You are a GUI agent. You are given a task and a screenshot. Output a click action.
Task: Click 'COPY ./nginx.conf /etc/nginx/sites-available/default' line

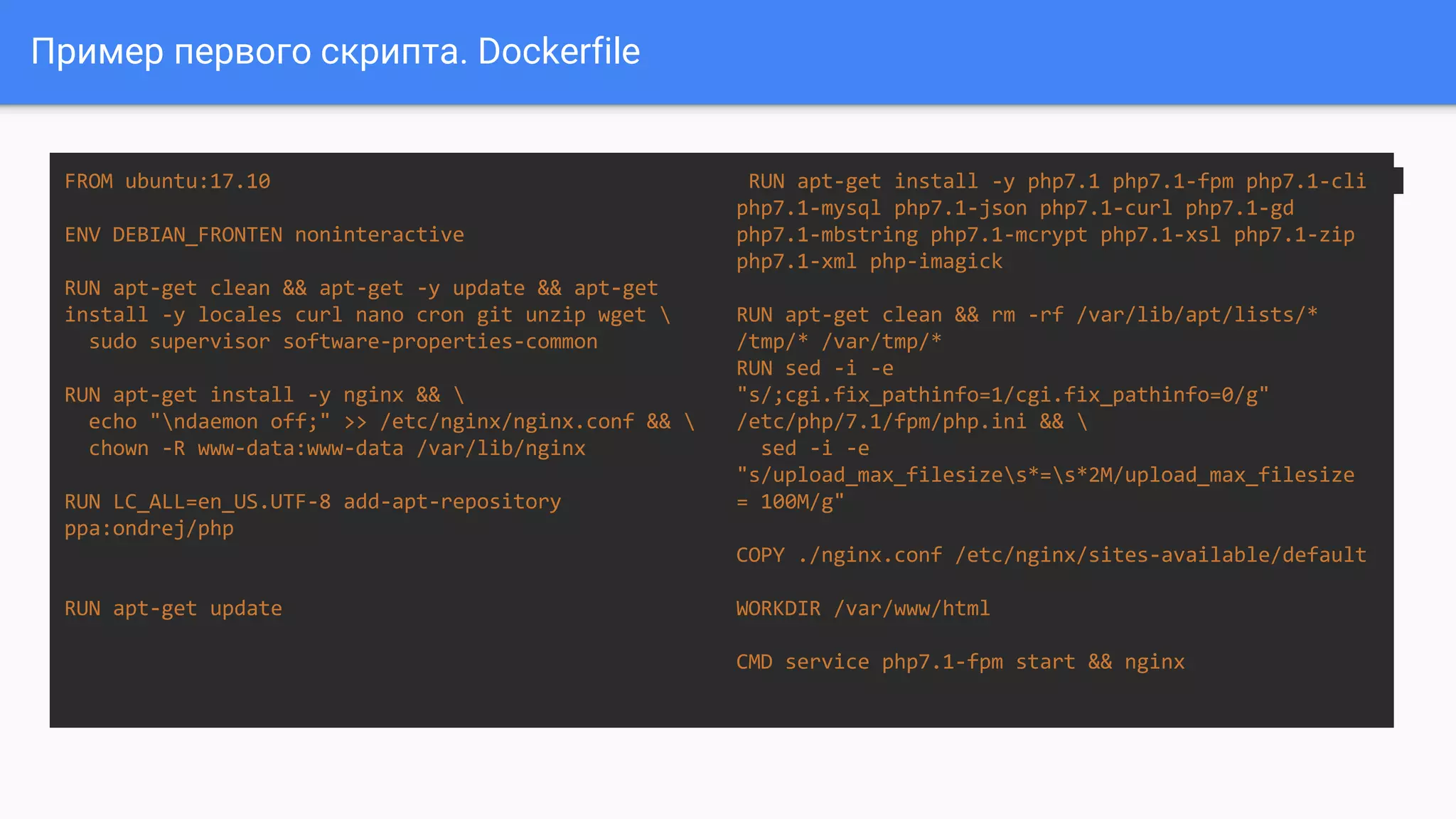click(x=1051, y=555)
